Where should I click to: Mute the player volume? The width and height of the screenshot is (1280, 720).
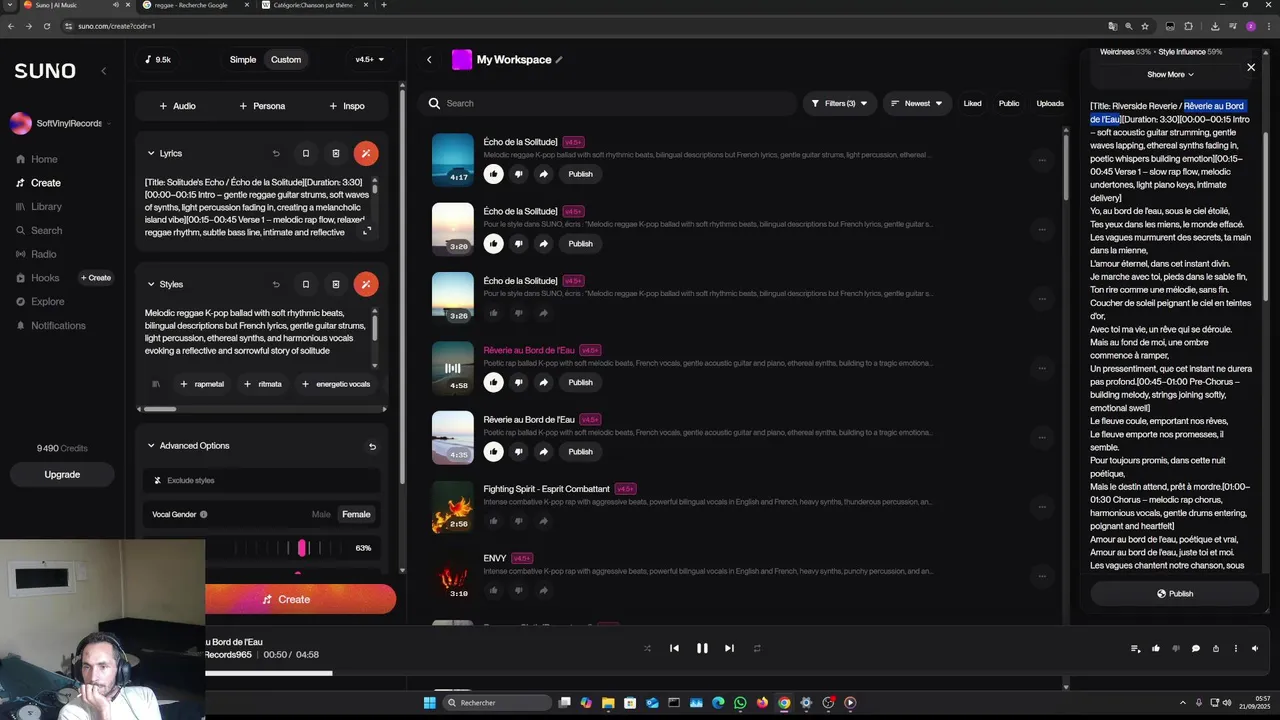1255,648
